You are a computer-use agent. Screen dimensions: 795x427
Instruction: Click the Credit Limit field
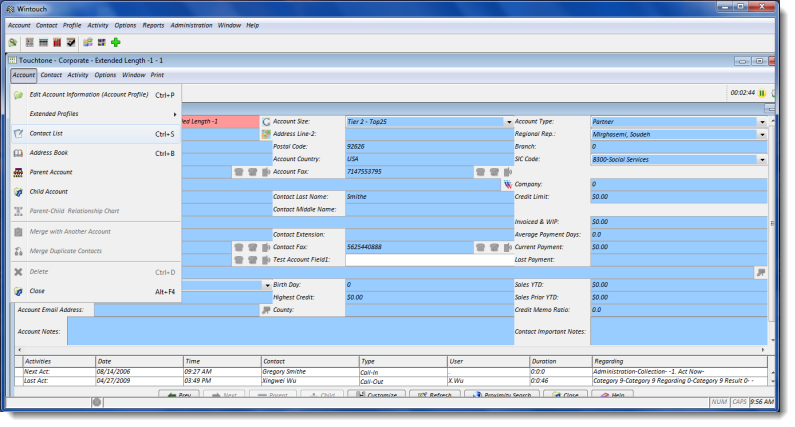pos(678,197)
